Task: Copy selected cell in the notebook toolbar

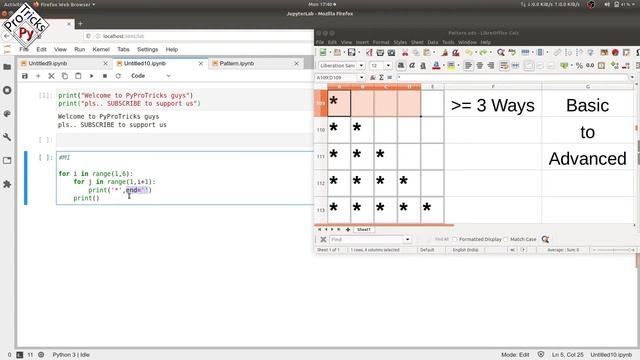Action: (x=64, y=76)
